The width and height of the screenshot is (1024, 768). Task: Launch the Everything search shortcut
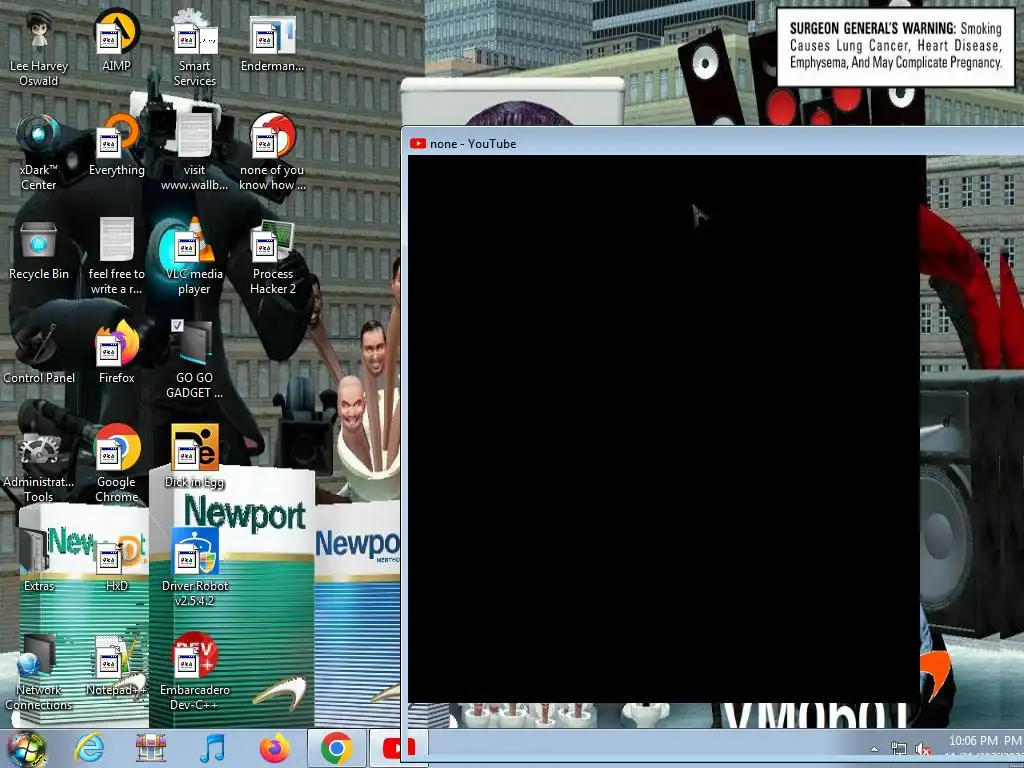(x=116, y=145)
